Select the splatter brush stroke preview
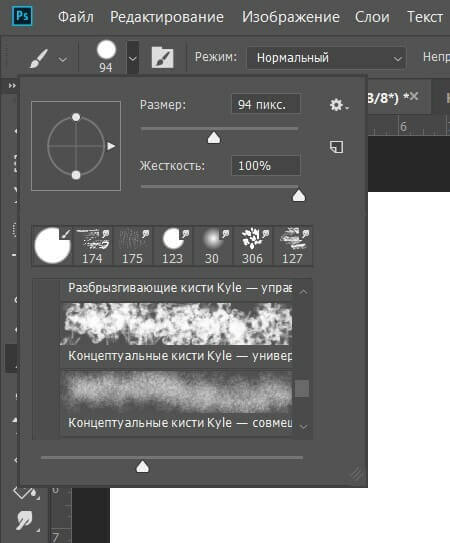This screenshot has height=543, width=450. pos(176,324)
